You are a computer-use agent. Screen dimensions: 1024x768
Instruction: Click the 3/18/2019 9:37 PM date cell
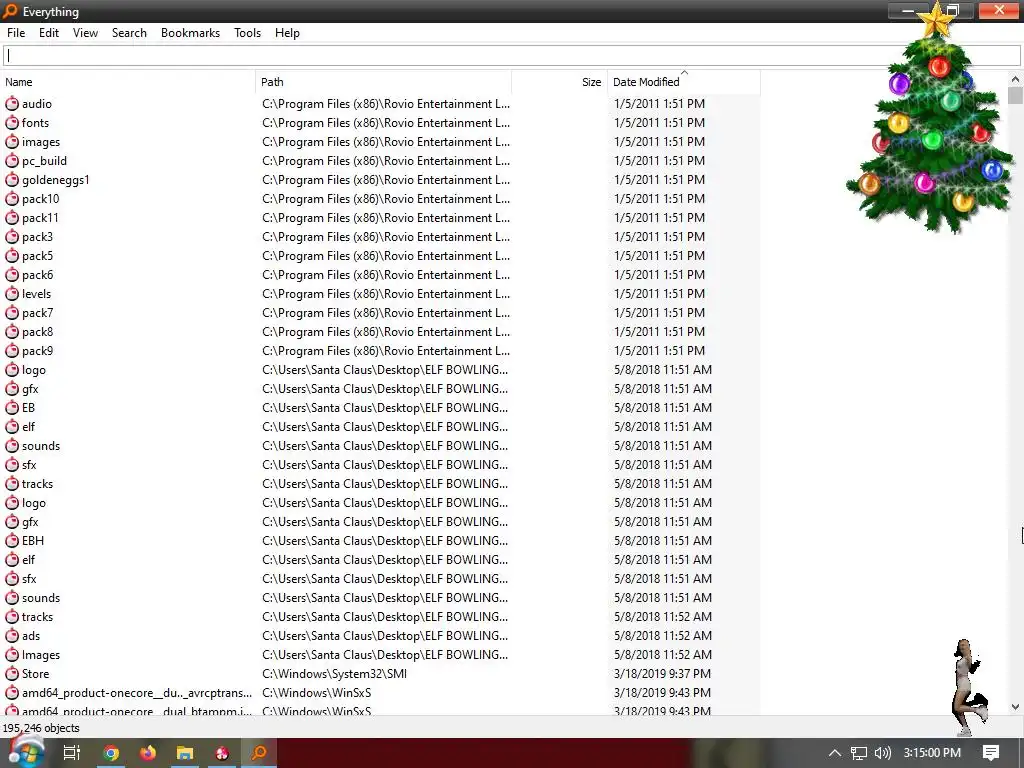[x=662, y=674]
